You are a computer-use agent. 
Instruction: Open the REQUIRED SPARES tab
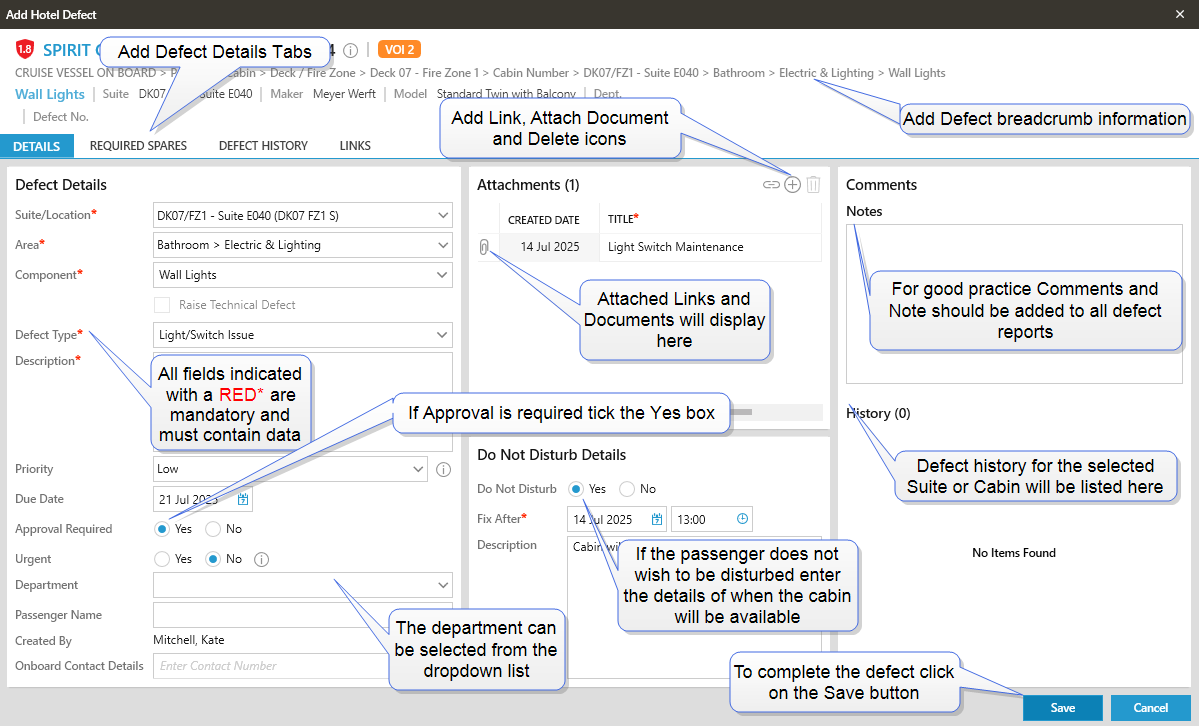[x=138, y=146]
